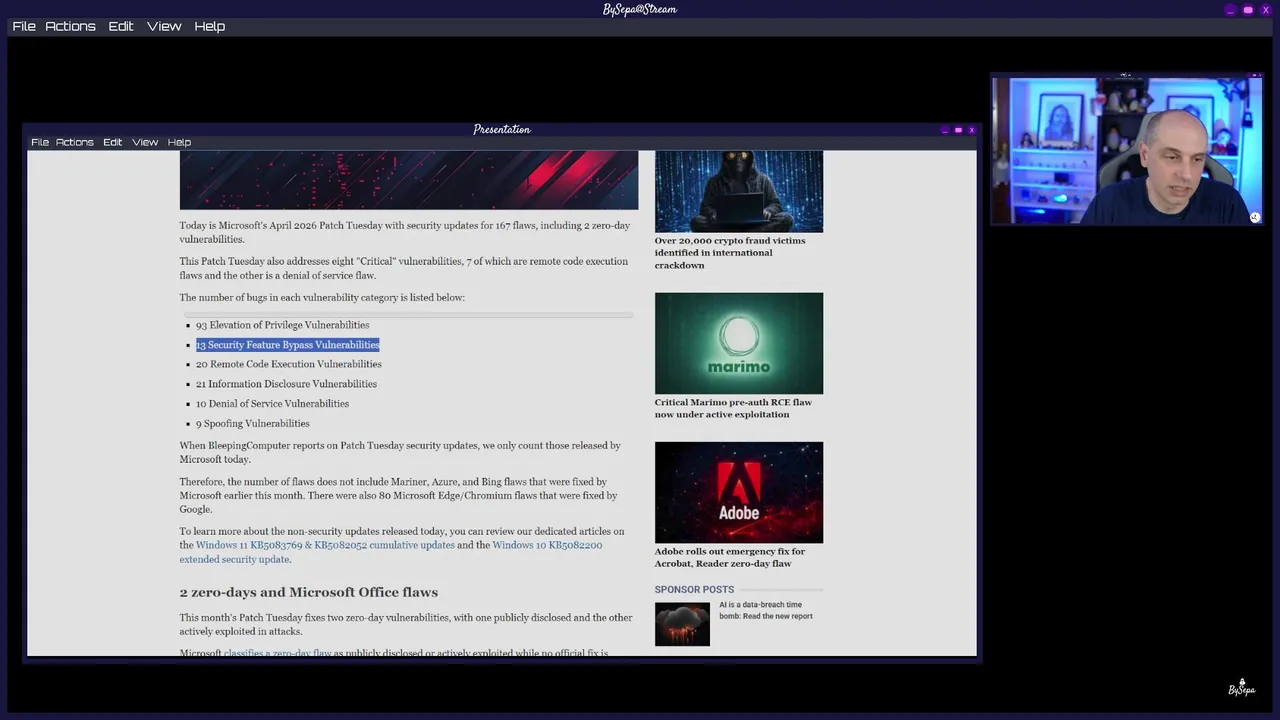Close the BySepa@Stream outer window
The image size is (1280, 720).
(1266, 10)
